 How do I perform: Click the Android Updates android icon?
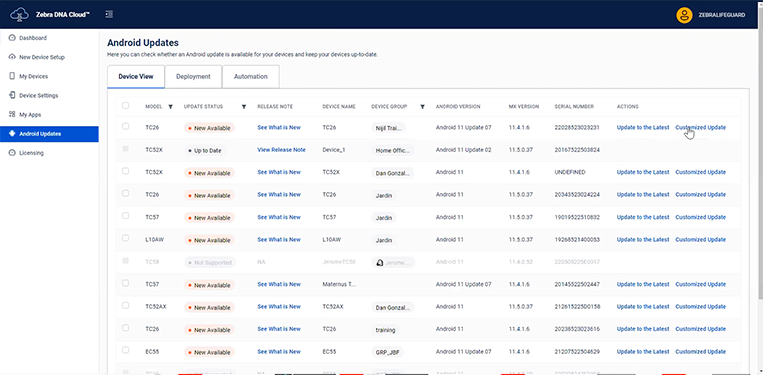12,134
